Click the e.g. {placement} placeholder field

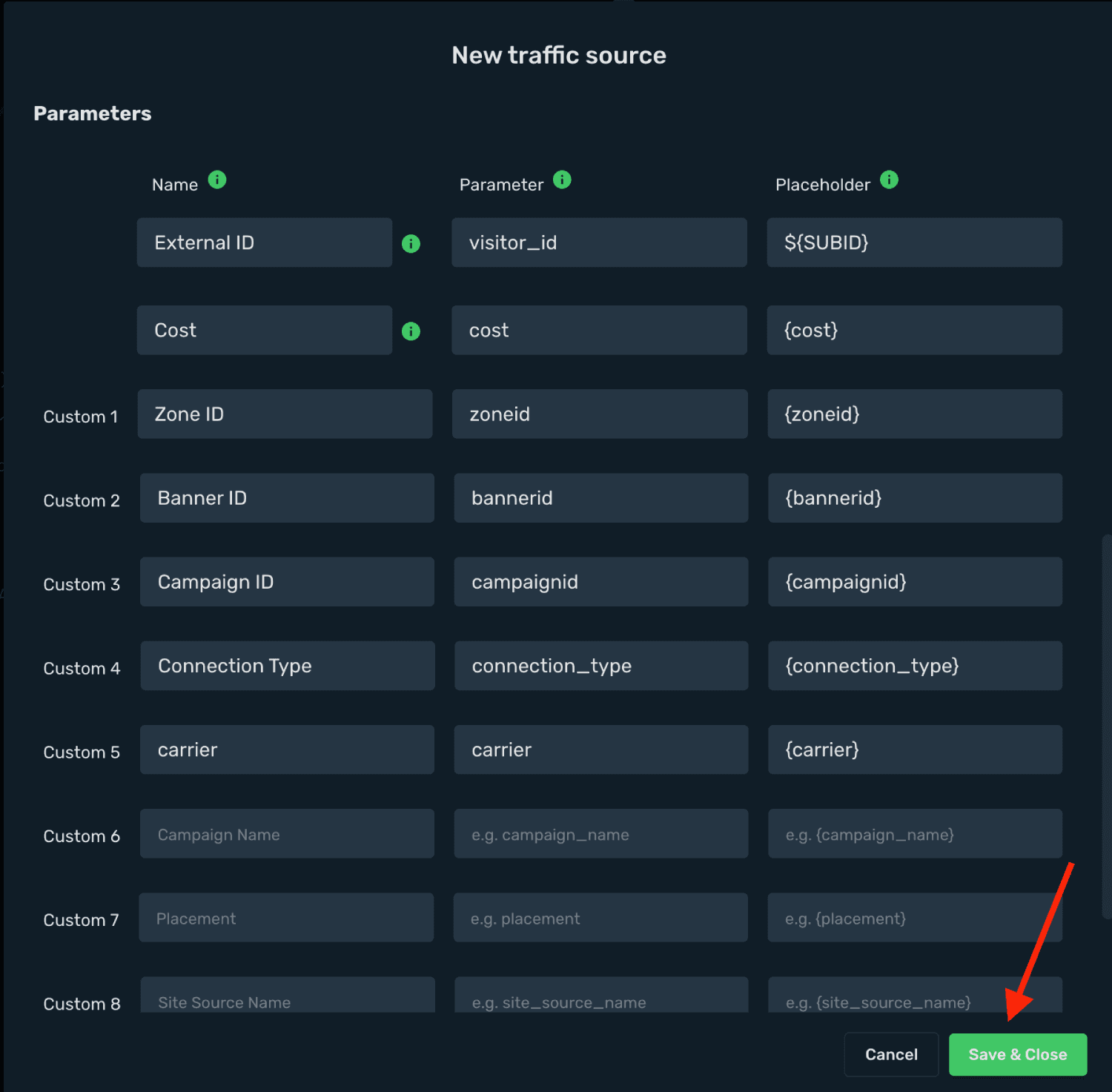915,917
